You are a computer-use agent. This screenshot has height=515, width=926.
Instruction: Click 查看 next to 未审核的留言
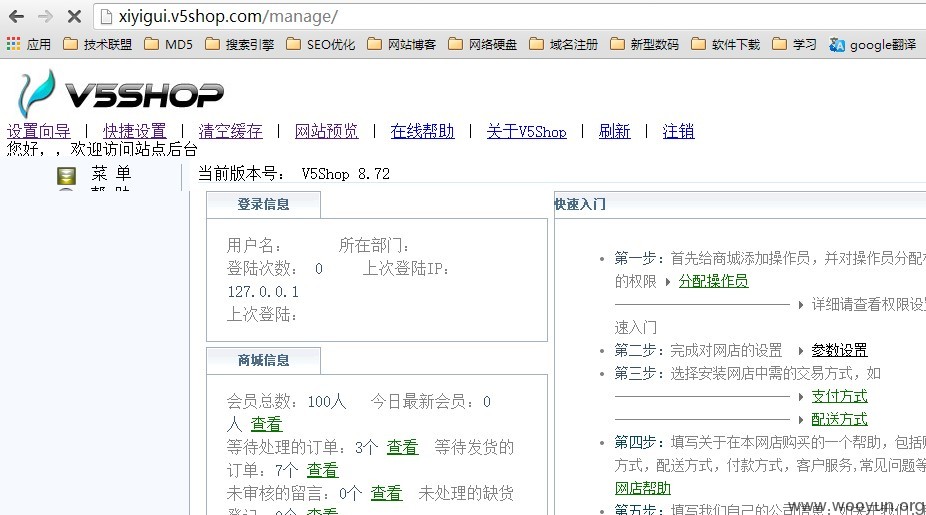386,493
